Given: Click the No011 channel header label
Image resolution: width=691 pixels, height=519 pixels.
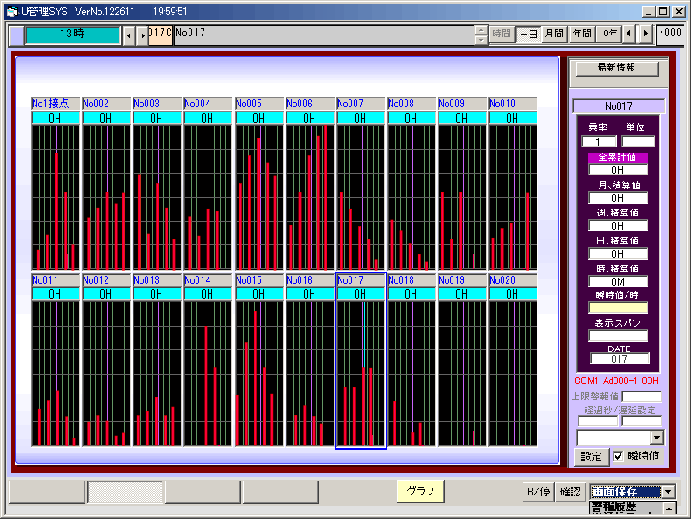Looking at the screenshot, I should coord(56,280).
